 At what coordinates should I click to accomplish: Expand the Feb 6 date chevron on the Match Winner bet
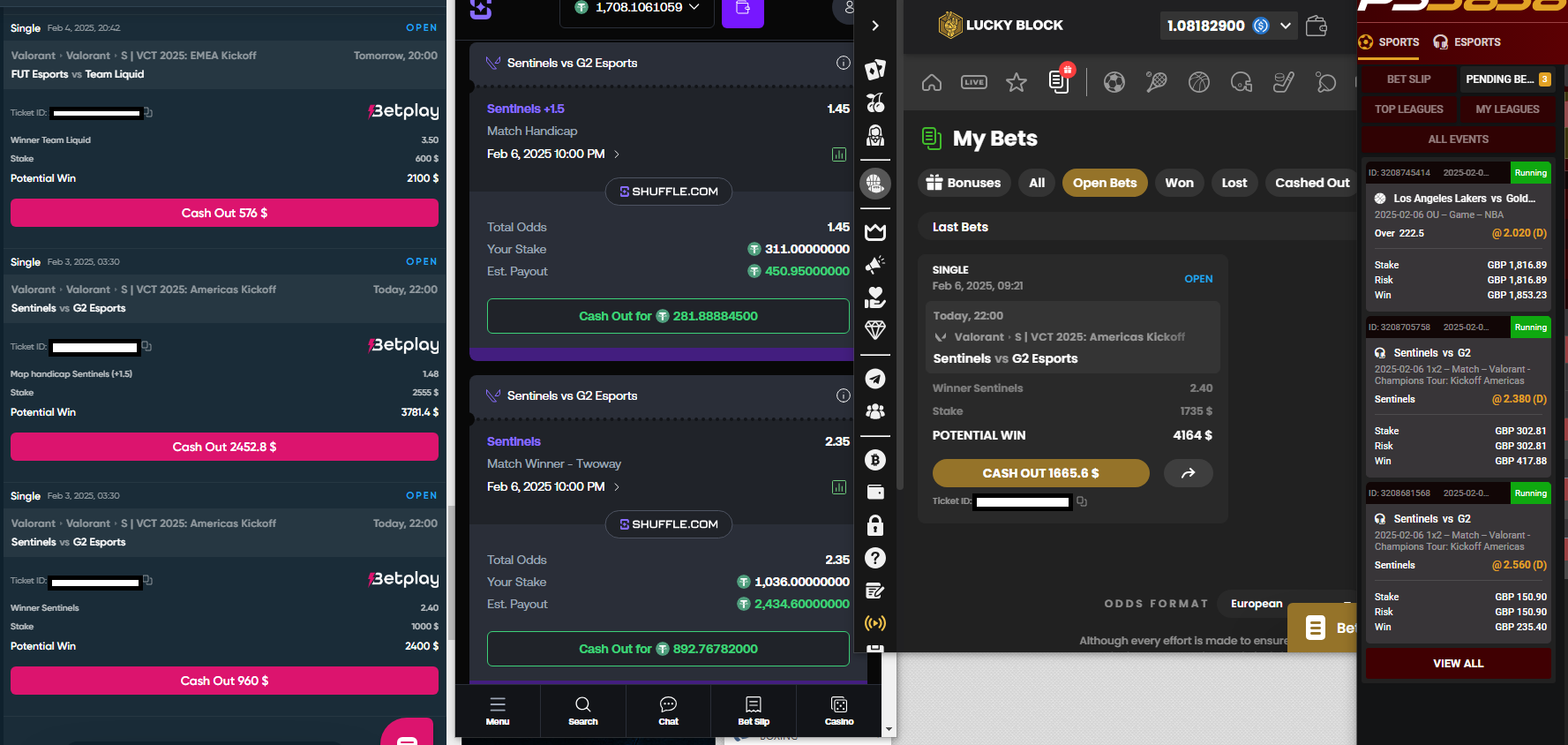(x=617, y=487)
